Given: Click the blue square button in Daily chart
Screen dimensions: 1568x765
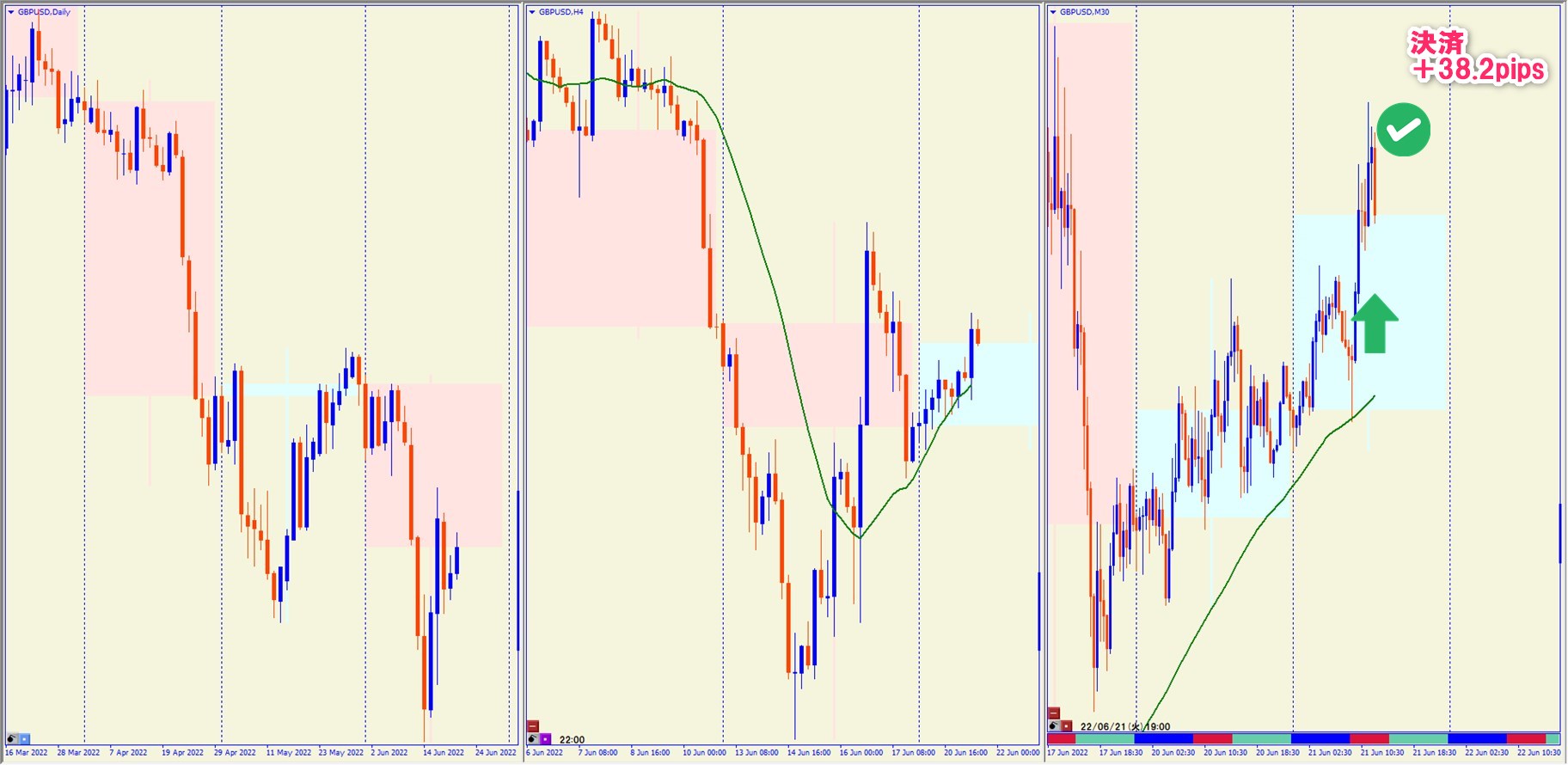Looking at the screenshot, I should point(25,738).
